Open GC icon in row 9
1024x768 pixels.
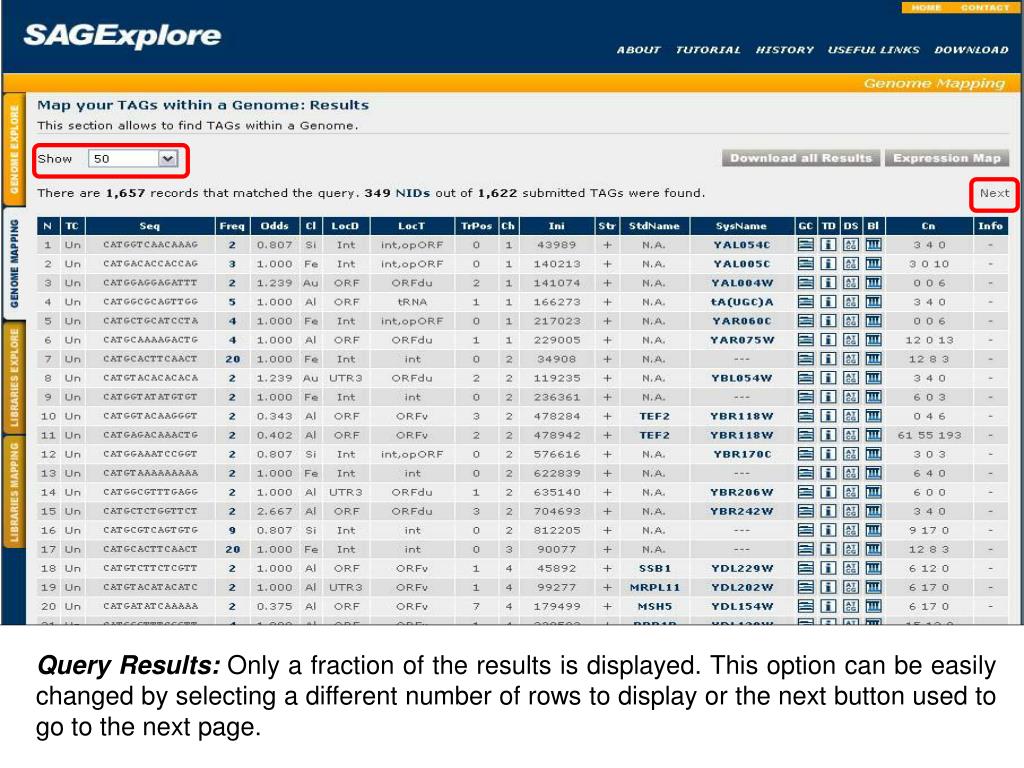(x=806, y=397)
